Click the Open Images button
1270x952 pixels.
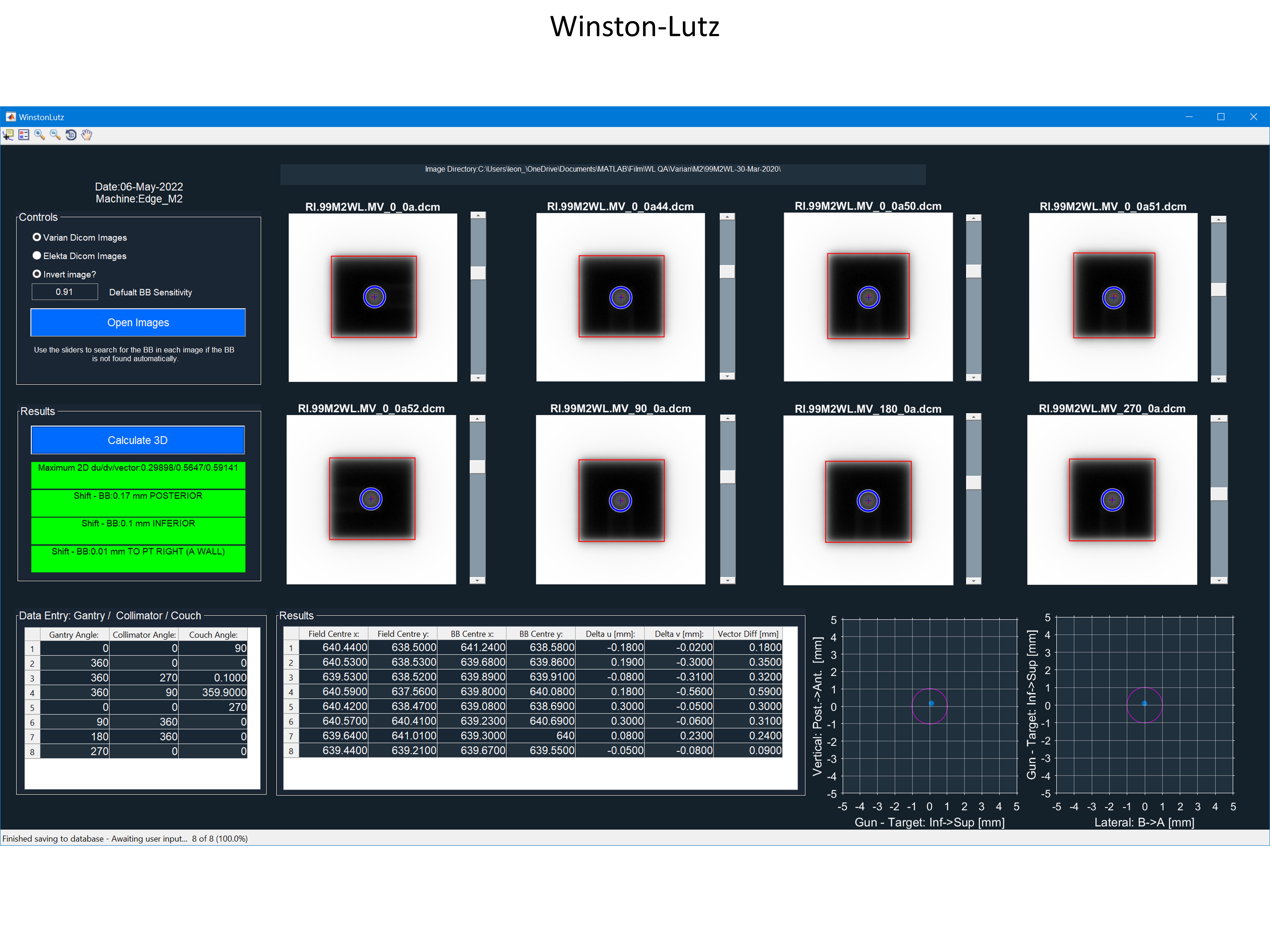pyautogui.click(x=138, y=322)
